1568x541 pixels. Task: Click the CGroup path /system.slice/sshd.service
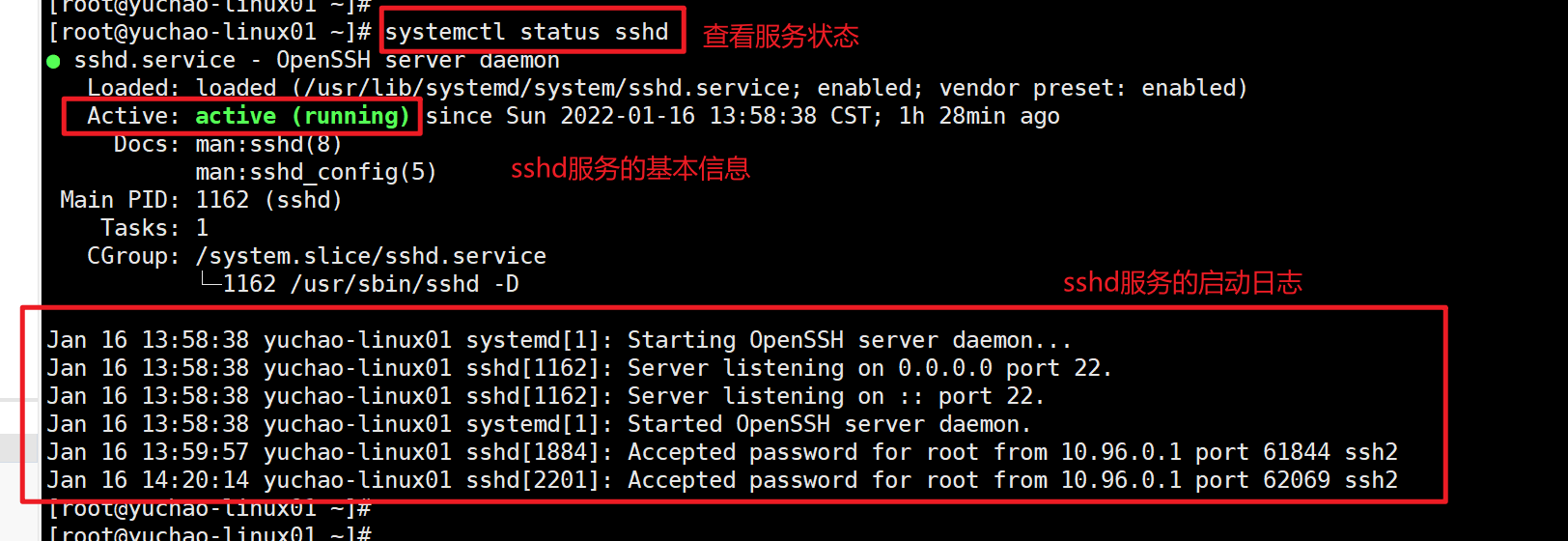tap(371, 256)
